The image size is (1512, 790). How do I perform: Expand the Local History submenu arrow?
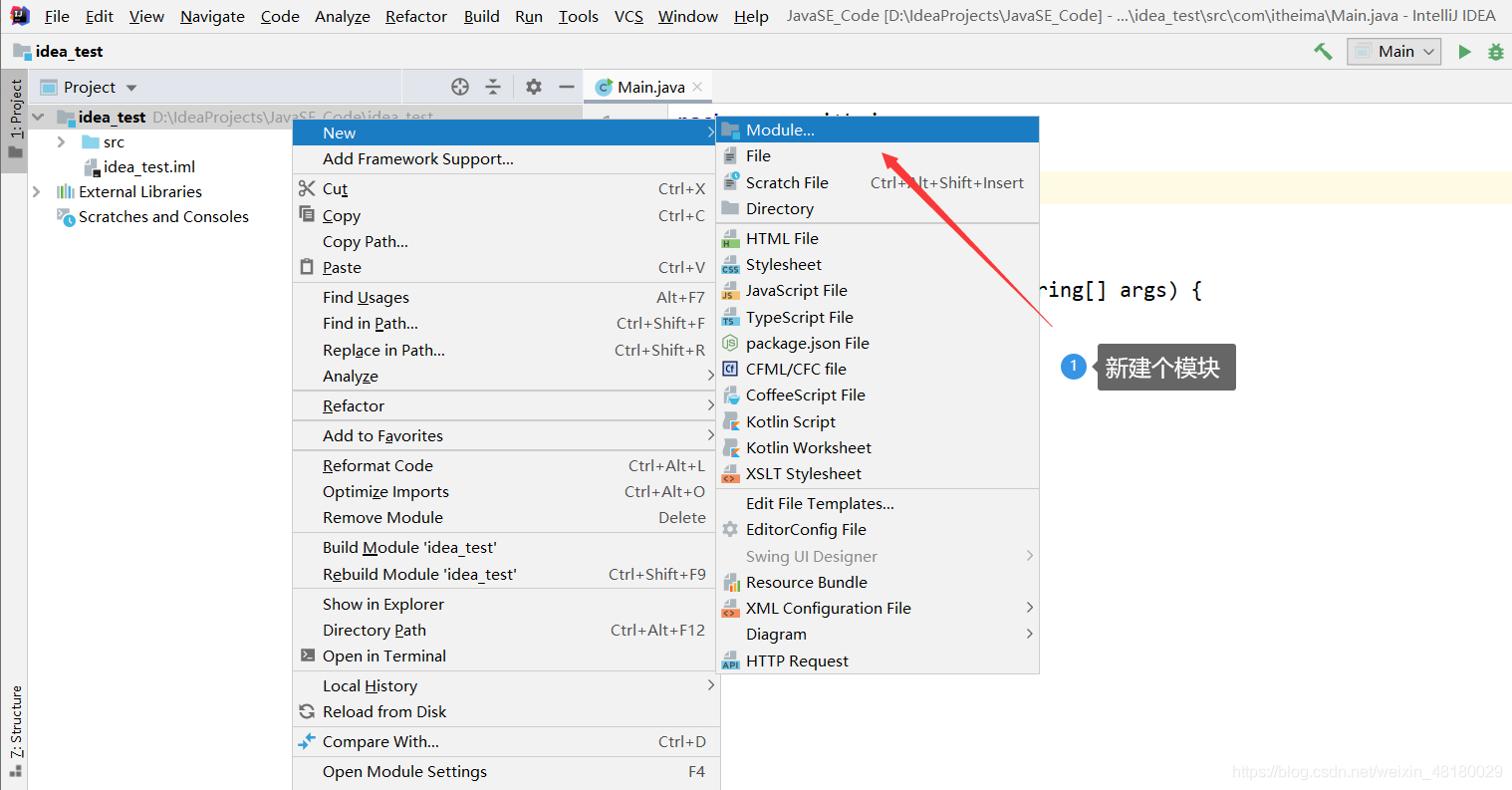click(710, 685)
